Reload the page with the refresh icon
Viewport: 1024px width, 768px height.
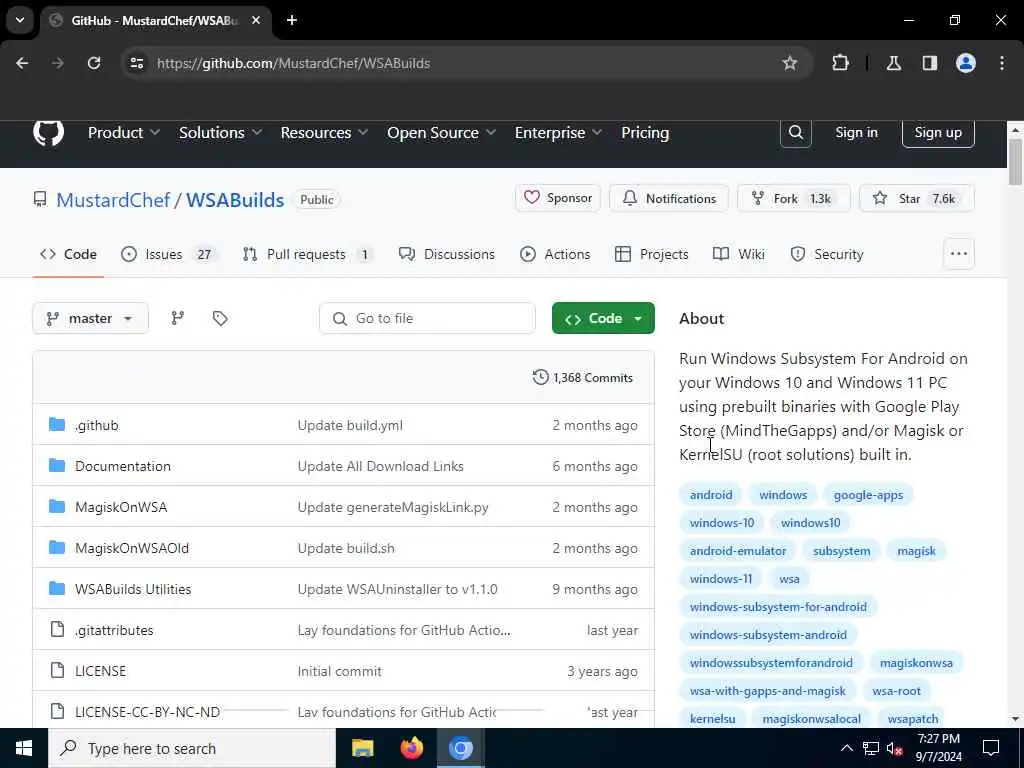(94, 63)
